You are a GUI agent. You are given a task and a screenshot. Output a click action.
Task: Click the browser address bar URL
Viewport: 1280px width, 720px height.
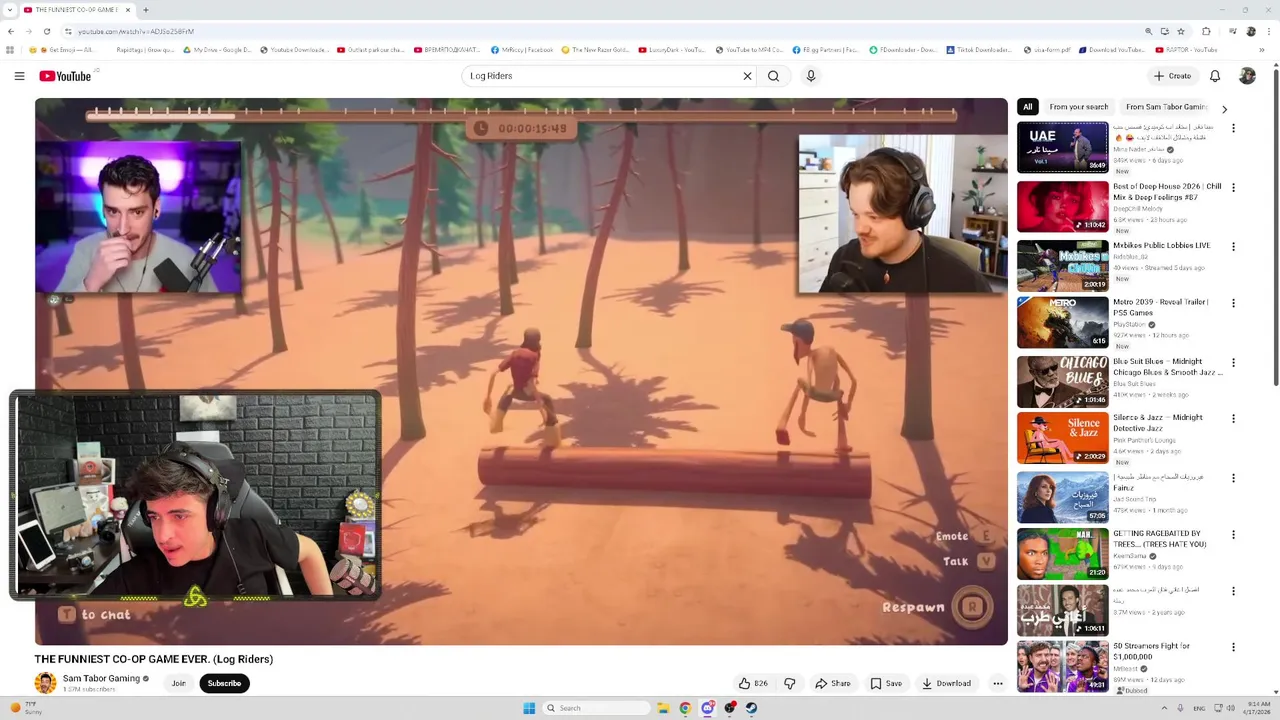(x=136, y=32)
